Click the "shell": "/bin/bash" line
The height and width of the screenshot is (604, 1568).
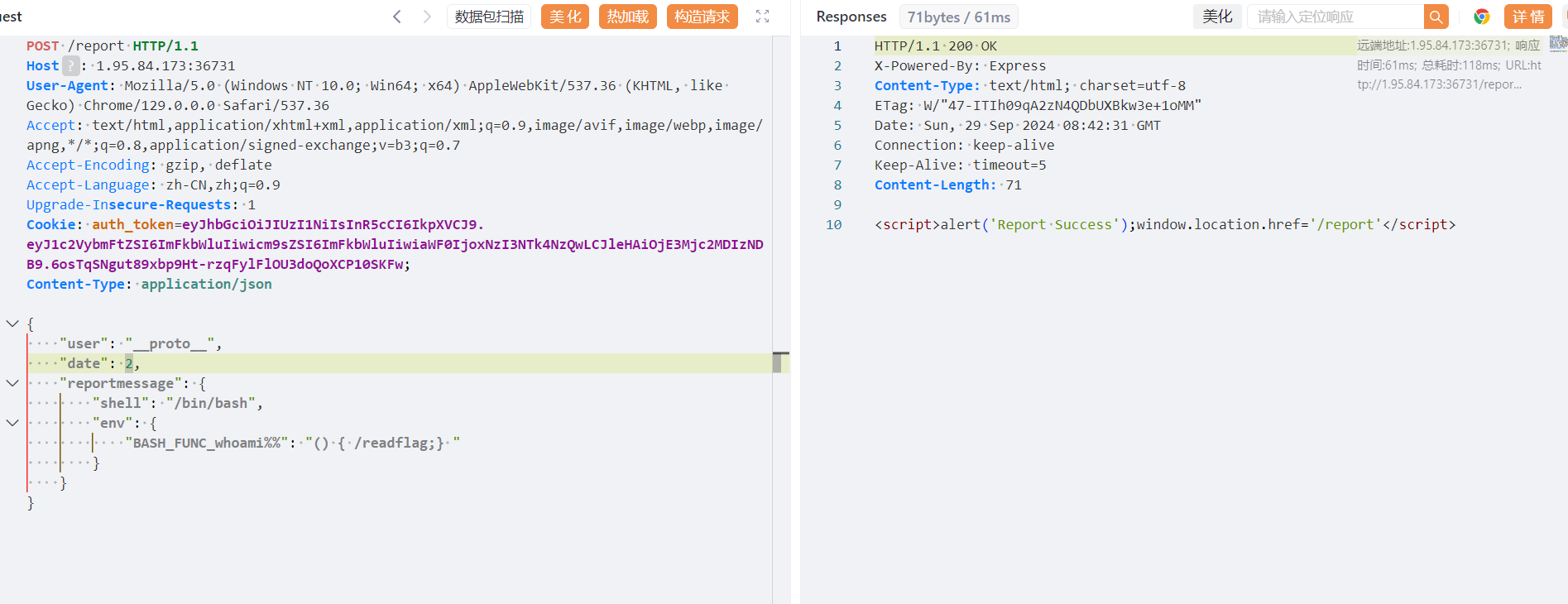click(x=177, y=403)
